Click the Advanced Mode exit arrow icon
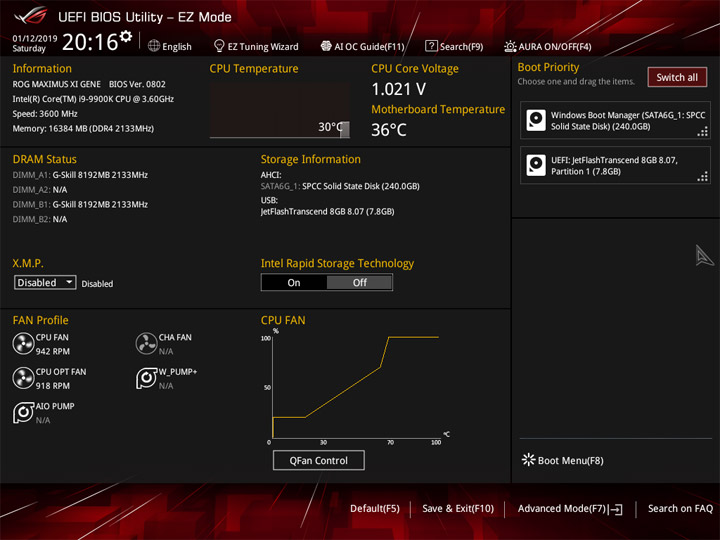Viewport: 720px width, 540px height. pyautogui.click(x=616, y=509)
